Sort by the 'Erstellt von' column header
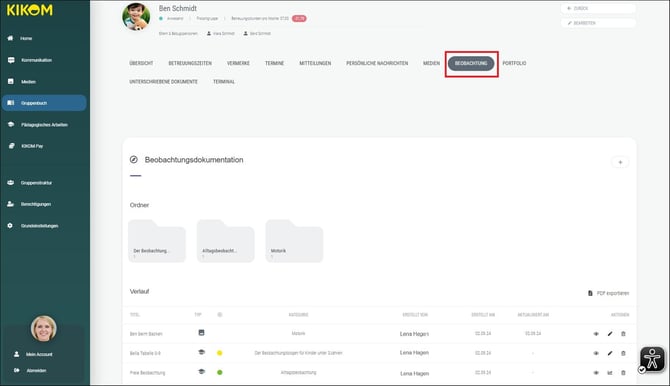Image resolution: width=670 pixels, height=386 pixels. [x=415, y=315]
